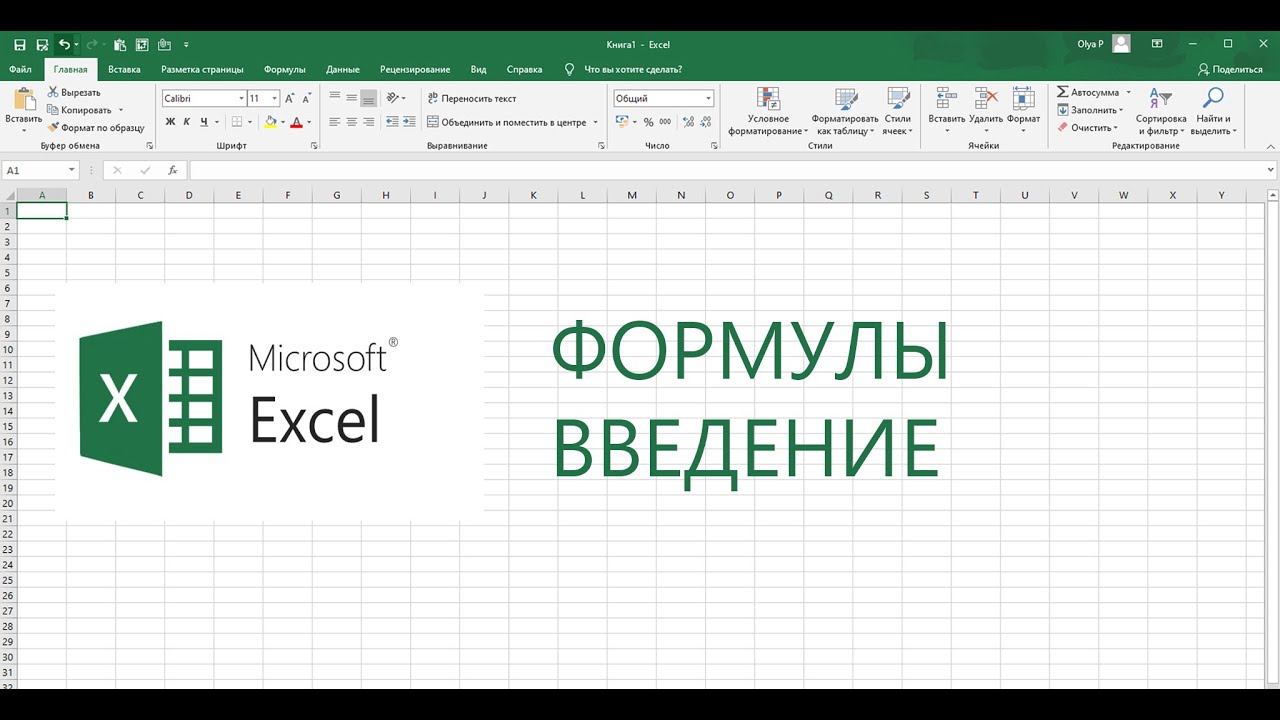Click the 'Что вы хотите сделать?' search box

click(x=624, y=70)
